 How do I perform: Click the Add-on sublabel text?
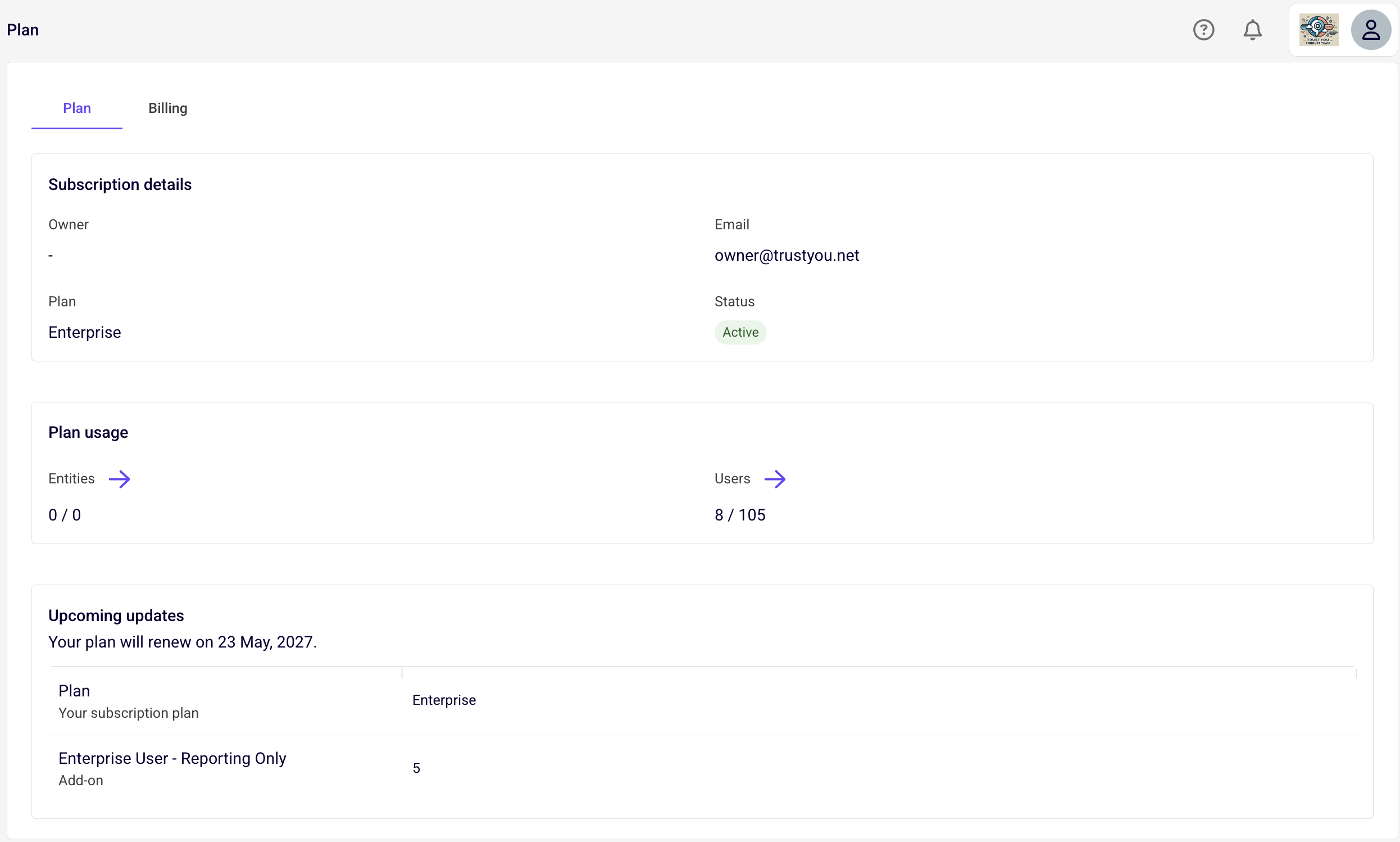pyautogui.click(x=80, y=780)
